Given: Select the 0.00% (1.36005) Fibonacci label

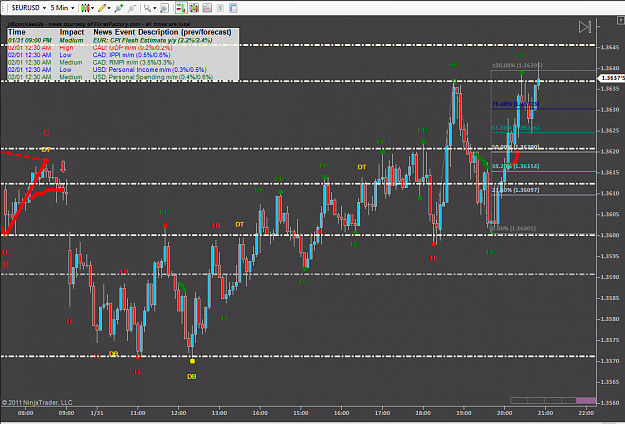Looking at the screenshot, I should click(x=514, y=228).
